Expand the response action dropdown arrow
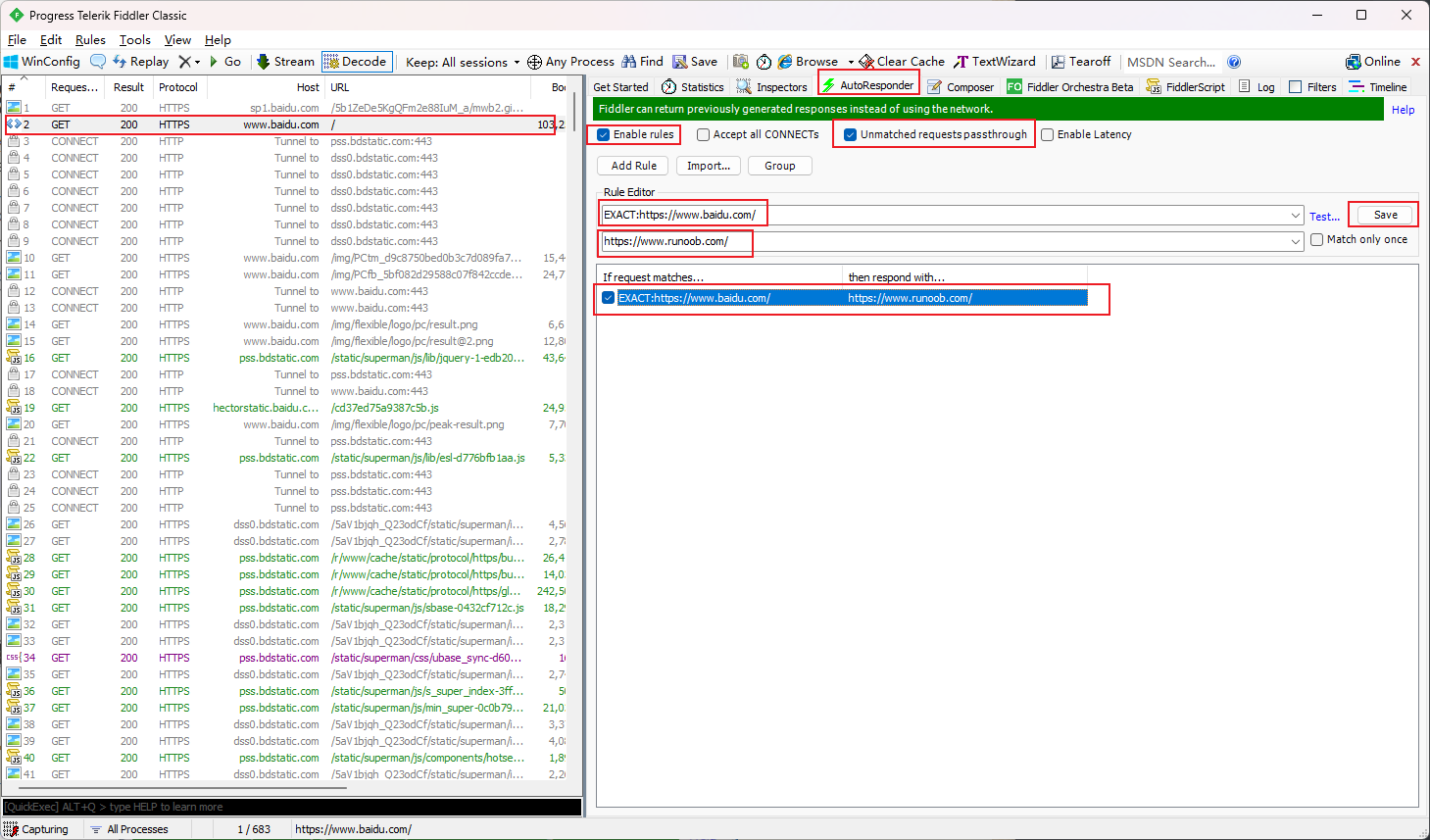This screenshot has height=840, width=1430. 1296,241
